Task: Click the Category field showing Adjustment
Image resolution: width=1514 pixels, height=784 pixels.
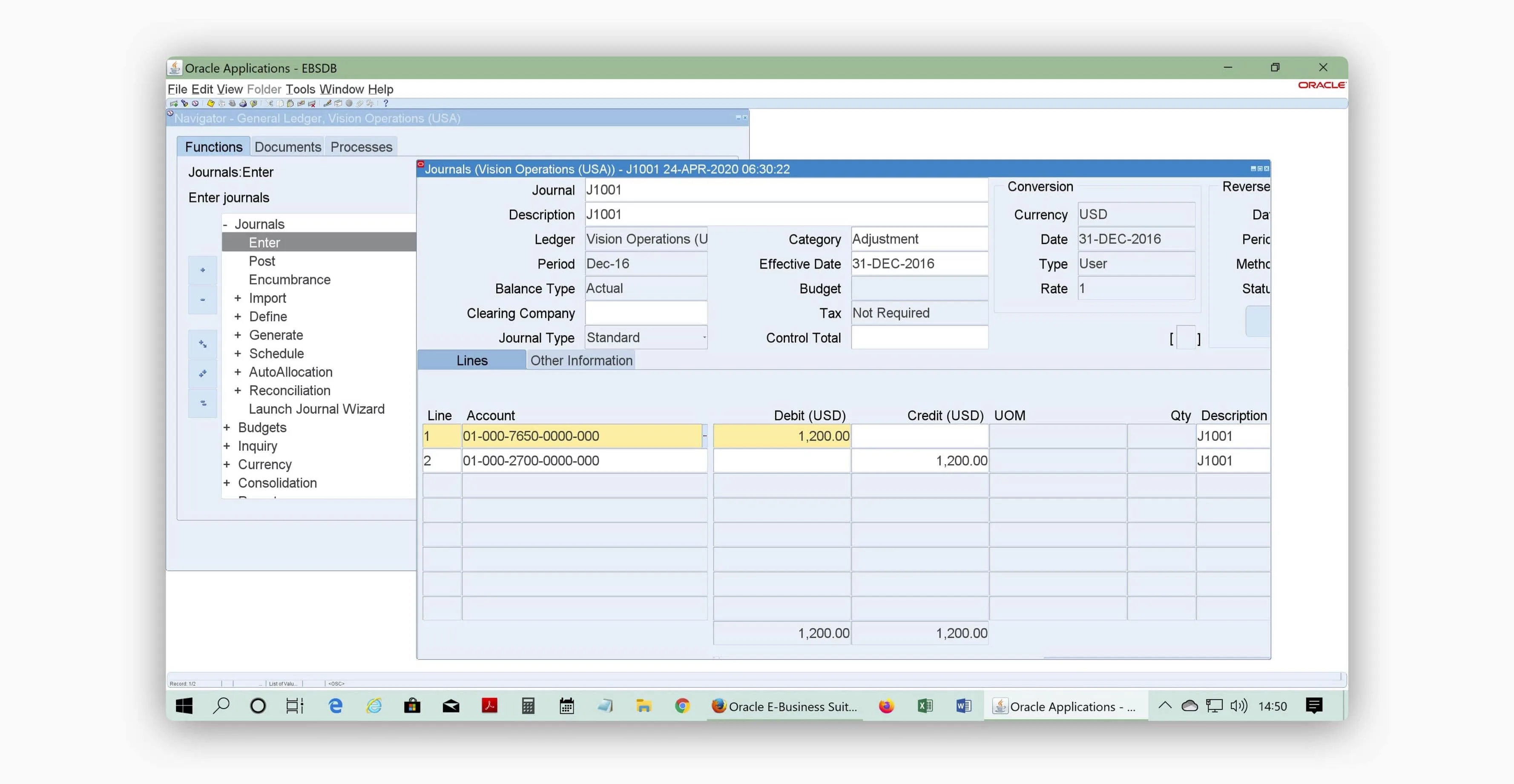Action: pos(919,239)
